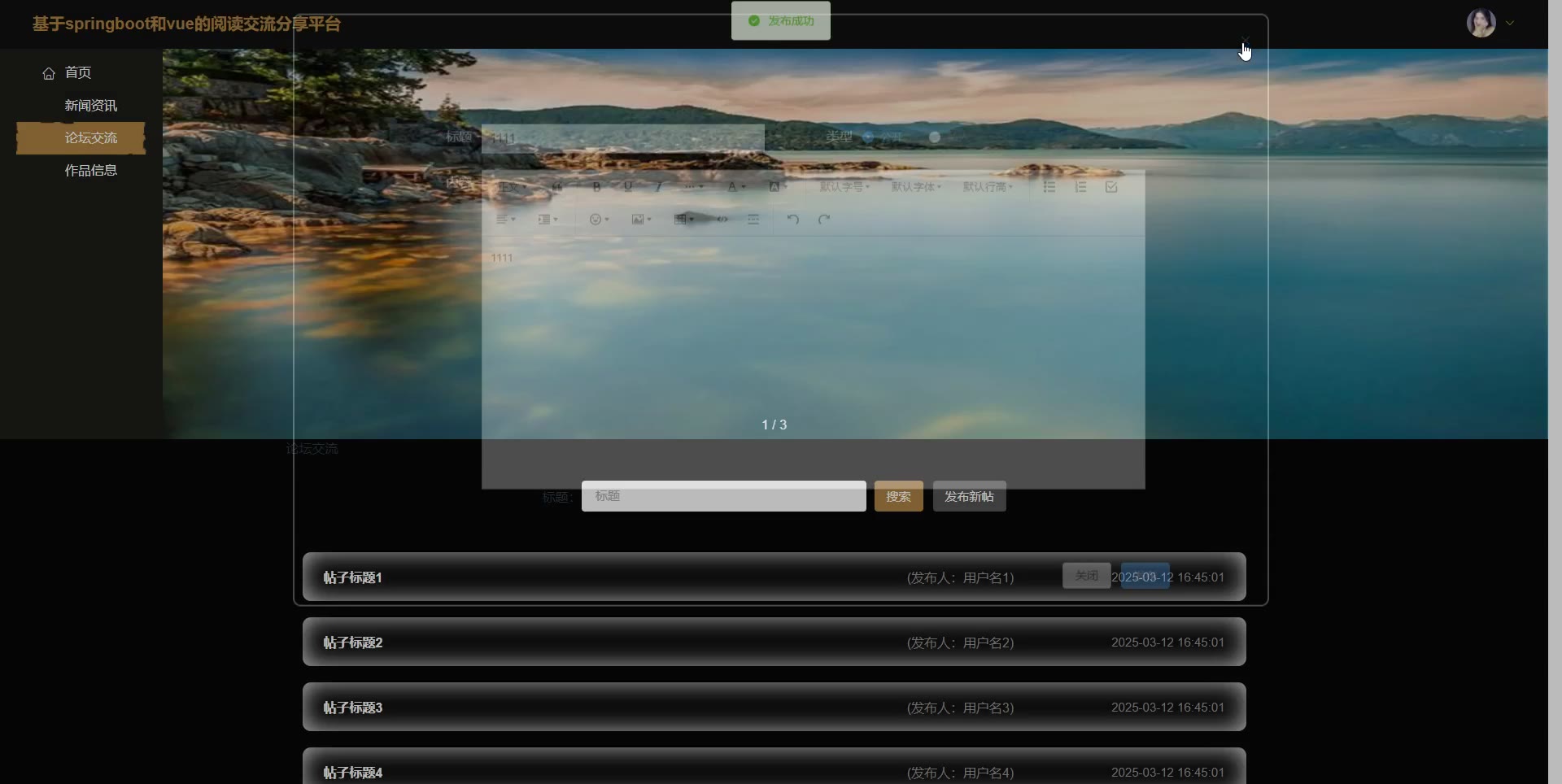Viewport: 1562px width, 784px height.
Task: Open the 默认字号 font size dropdown
Action: [x=844, y=187]
